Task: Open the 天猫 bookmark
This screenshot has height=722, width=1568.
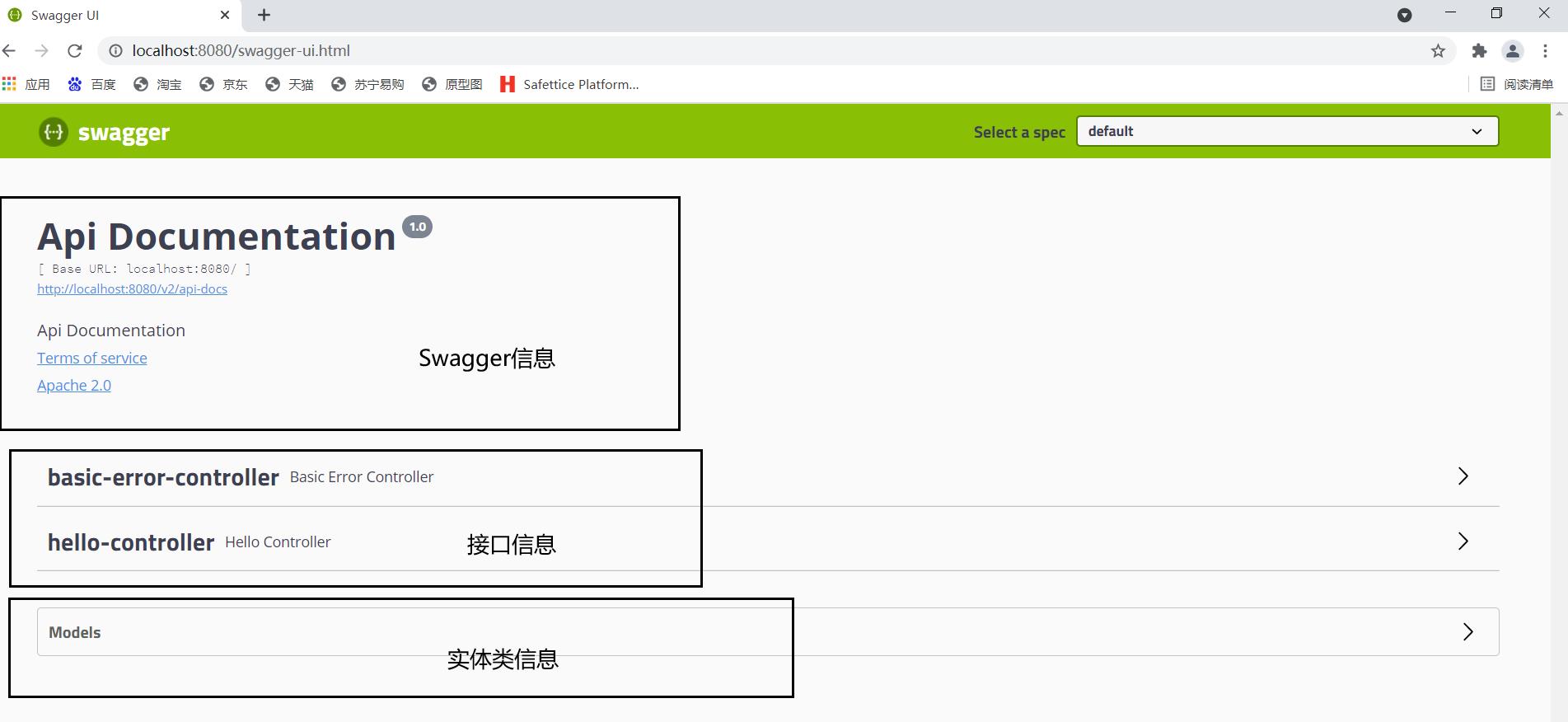Action: [x=289, y=84]
